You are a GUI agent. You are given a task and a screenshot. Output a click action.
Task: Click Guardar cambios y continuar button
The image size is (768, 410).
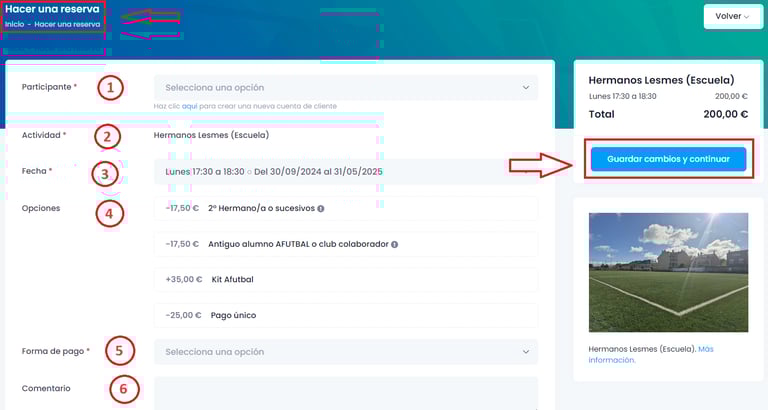pyautogui.click(x=668, y=159)
